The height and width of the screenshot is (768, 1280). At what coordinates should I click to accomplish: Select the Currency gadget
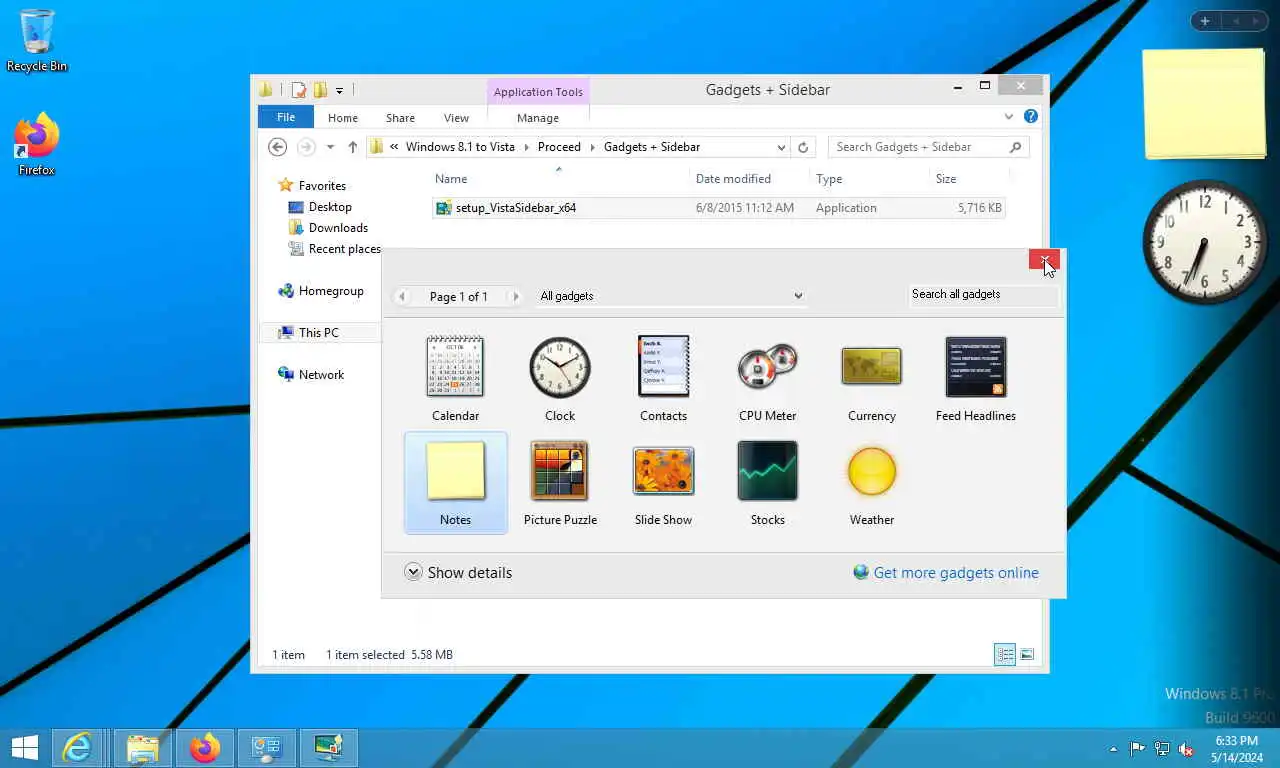[x=871, y=378]
